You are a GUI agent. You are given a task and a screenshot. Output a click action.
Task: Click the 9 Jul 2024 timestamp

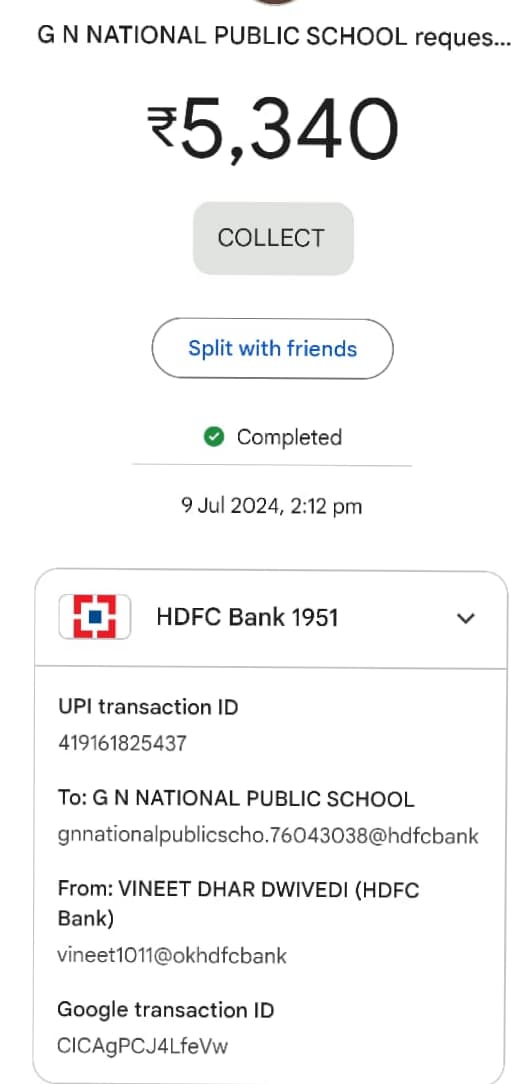[272, 507]
